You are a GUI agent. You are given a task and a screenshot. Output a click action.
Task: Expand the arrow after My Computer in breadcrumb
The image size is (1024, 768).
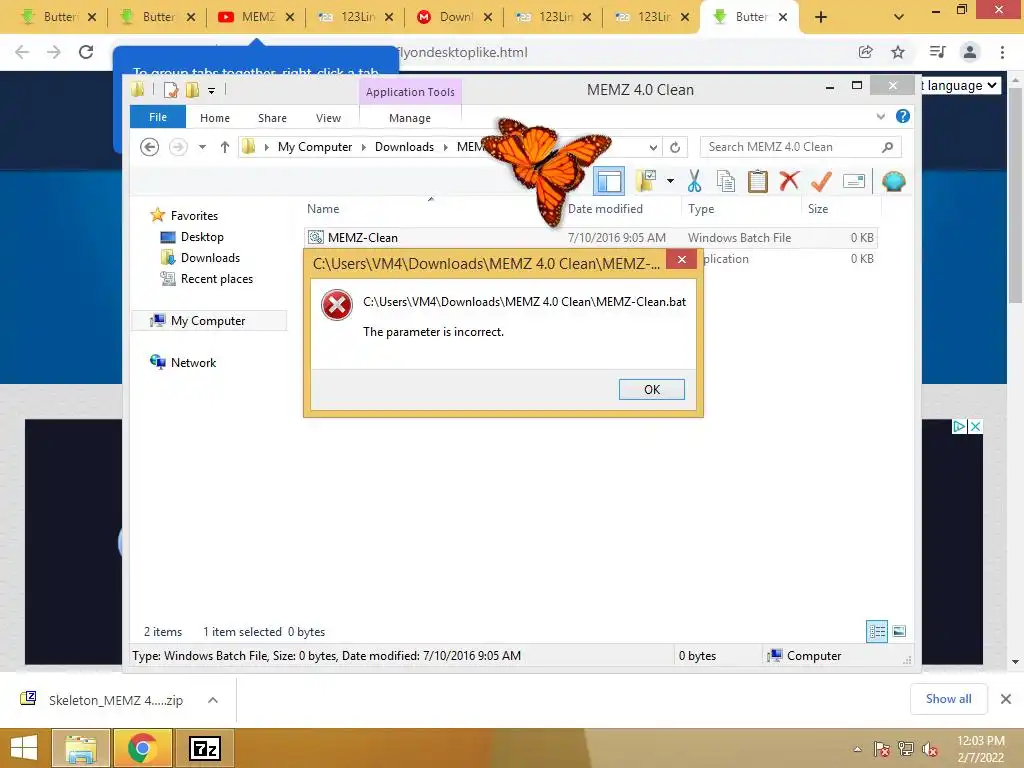coord(364,147)
